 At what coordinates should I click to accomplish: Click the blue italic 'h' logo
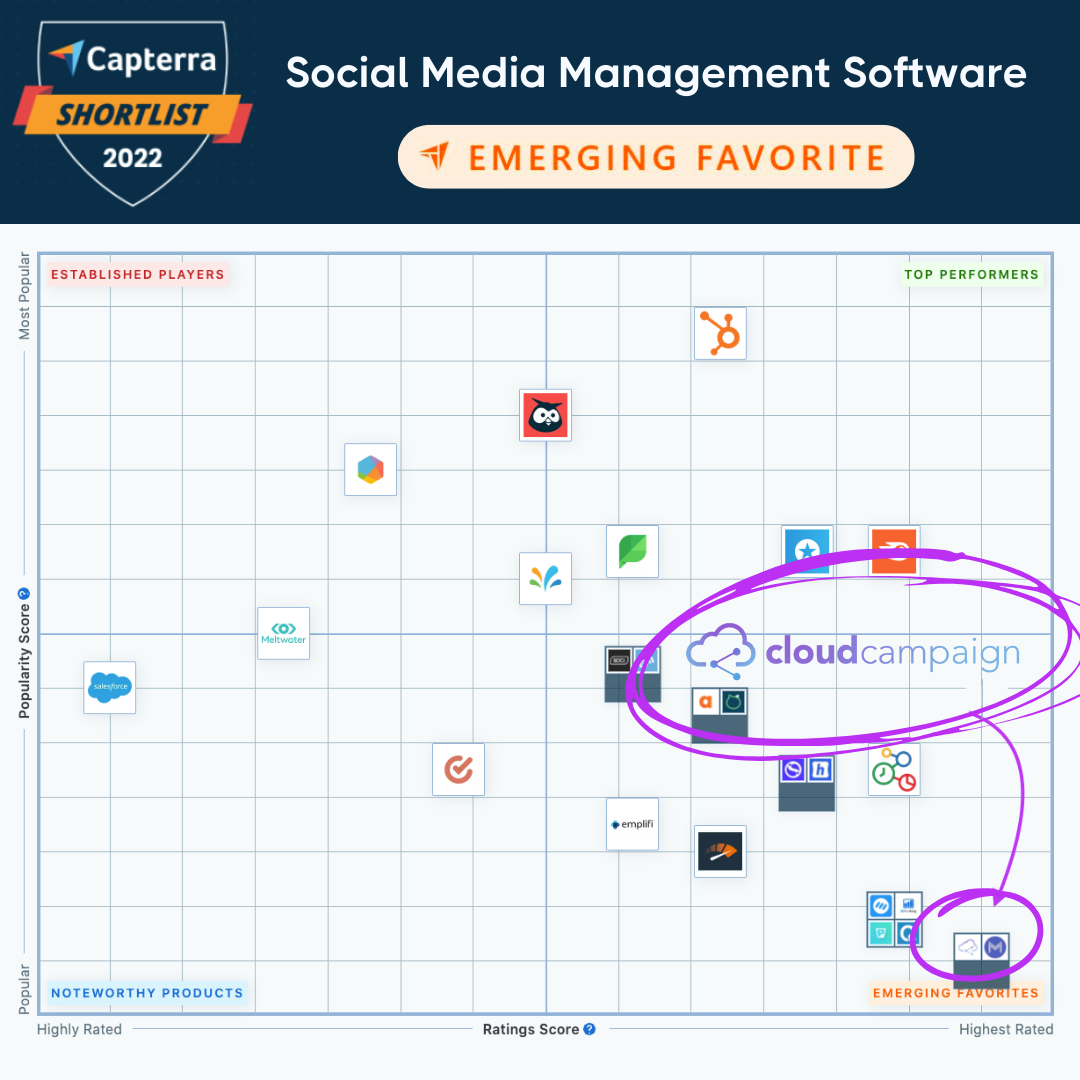click(820, 769)
